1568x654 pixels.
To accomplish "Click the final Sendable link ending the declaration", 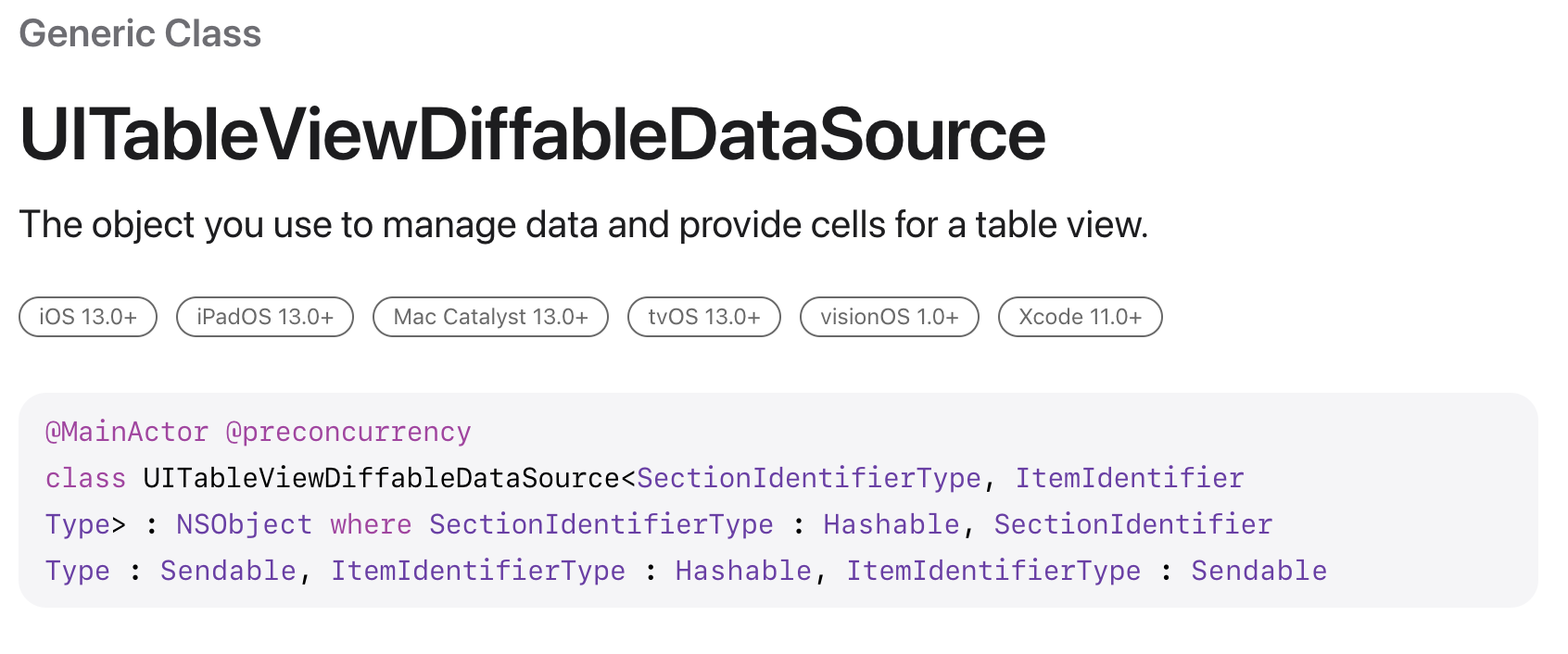I will tap(1258, 571).
